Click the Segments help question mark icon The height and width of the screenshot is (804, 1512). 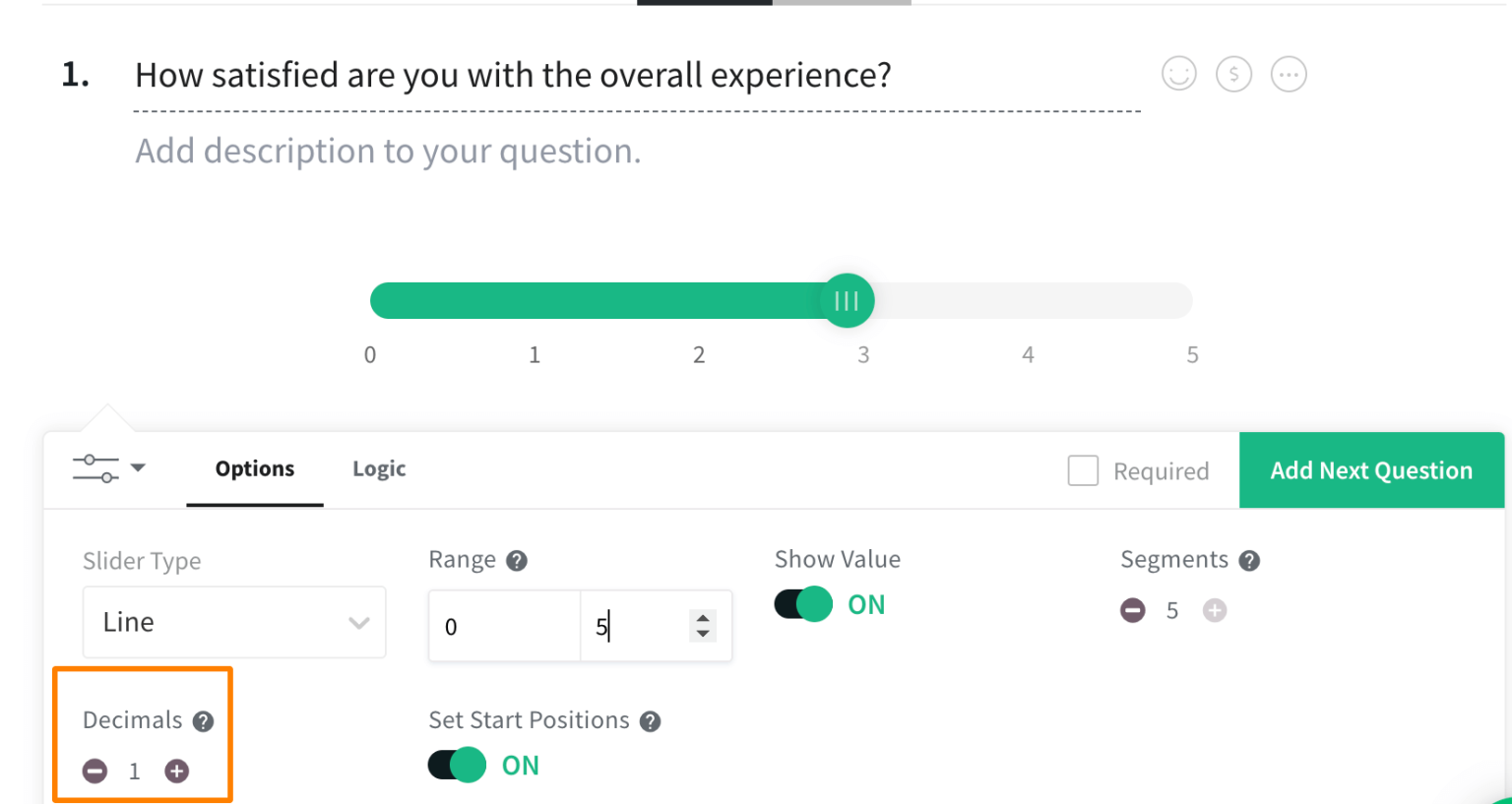[1249, 560]
